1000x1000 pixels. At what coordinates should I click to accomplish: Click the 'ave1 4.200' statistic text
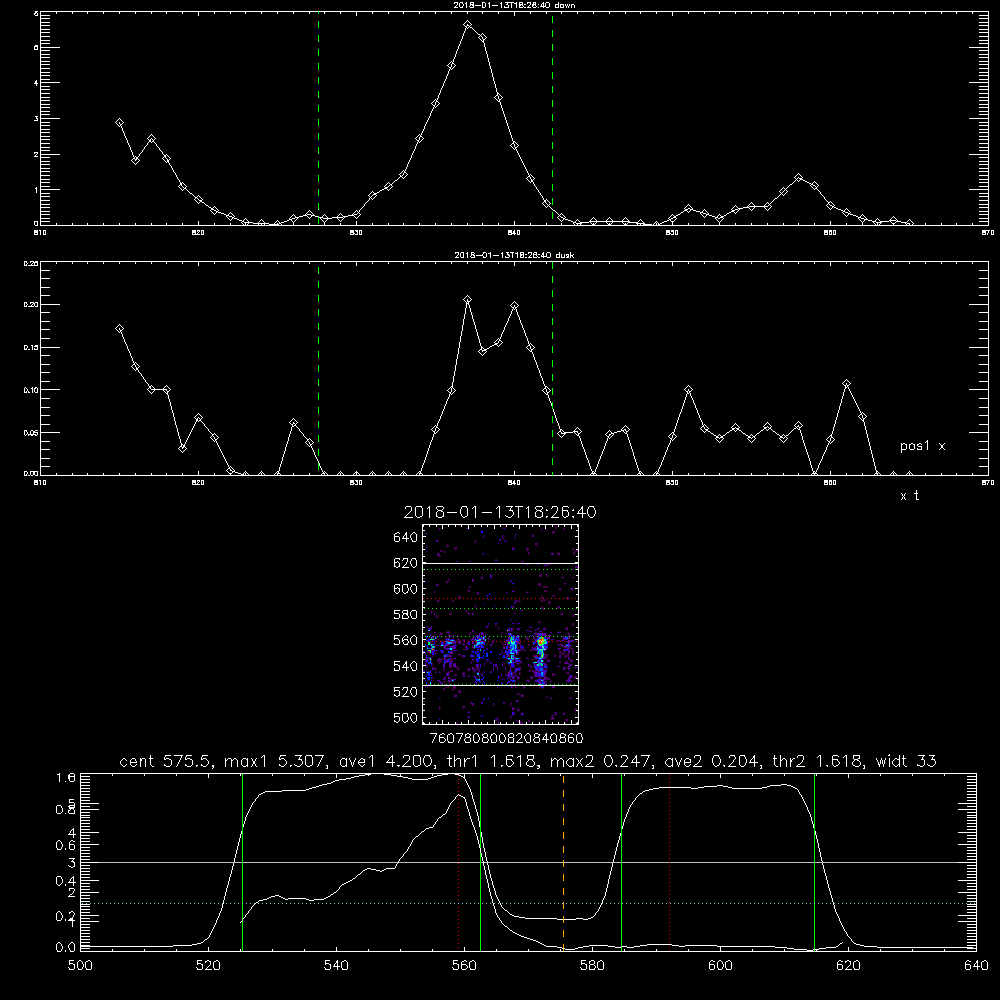[386, 761]
